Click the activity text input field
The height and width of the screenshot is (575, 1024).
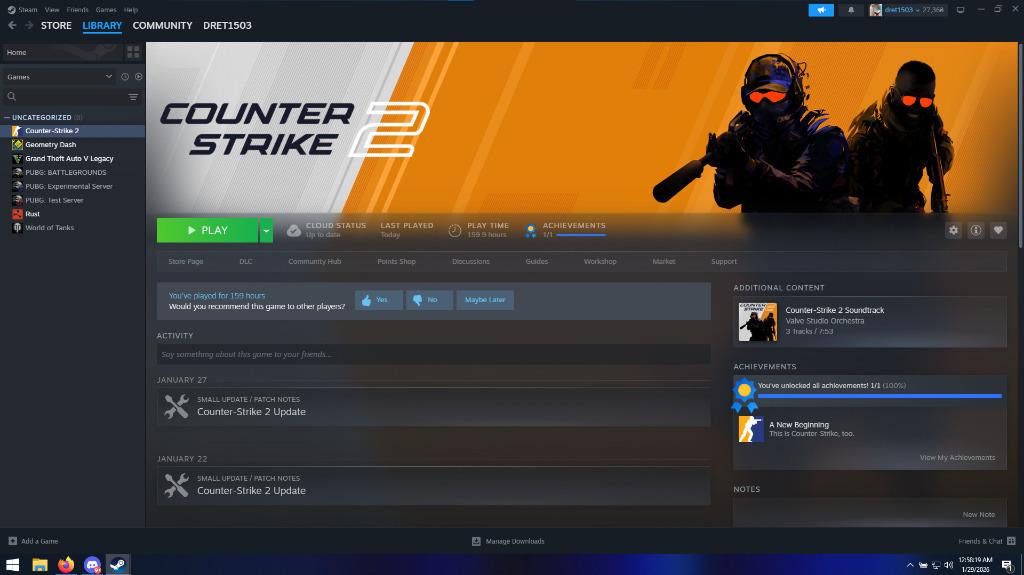click(x=434, y=354)
